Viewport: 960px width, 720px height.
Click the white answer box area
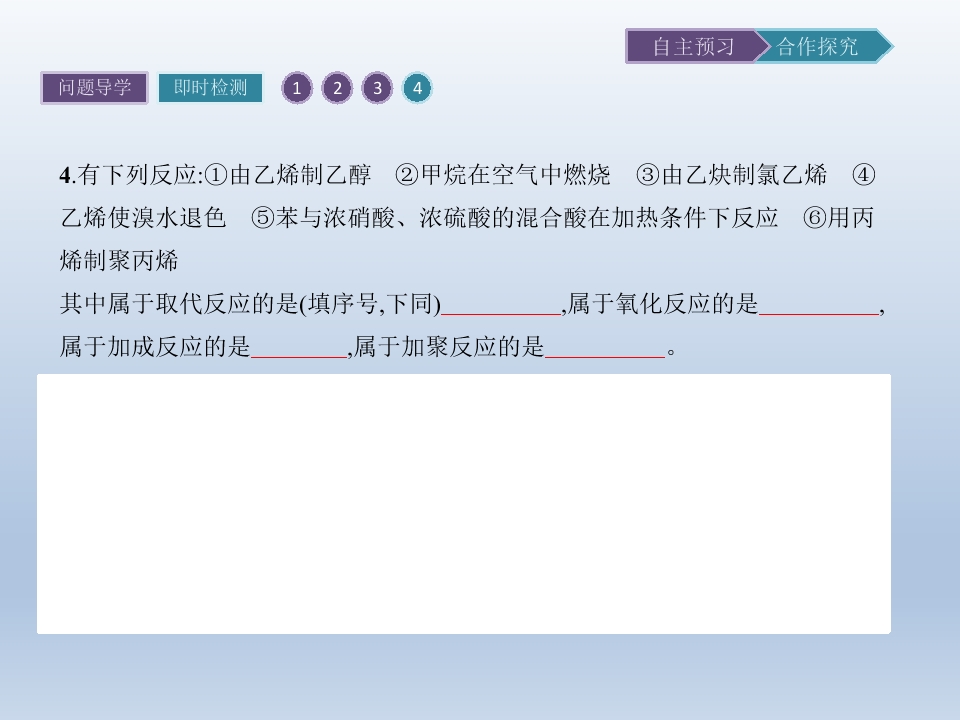pos(464,504)
